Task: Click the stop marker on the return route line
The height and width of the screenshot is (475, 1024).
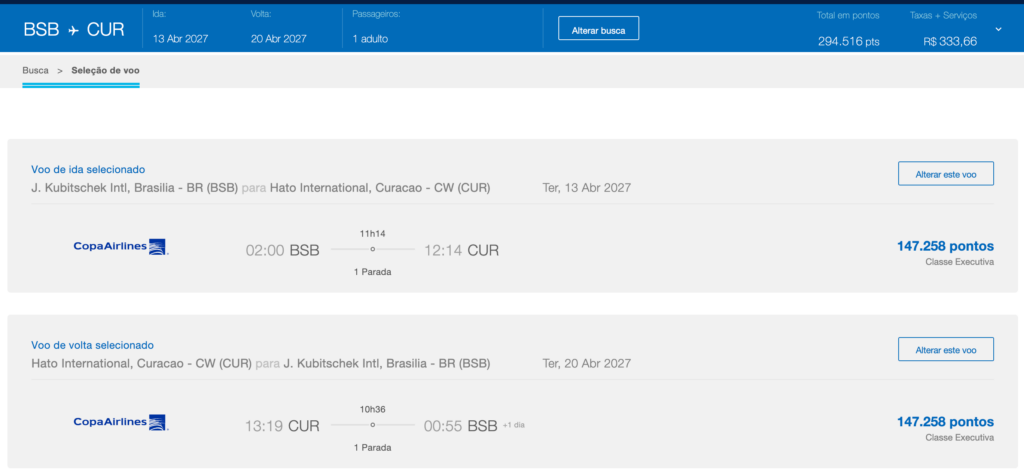Action: (x=372, y=425)
